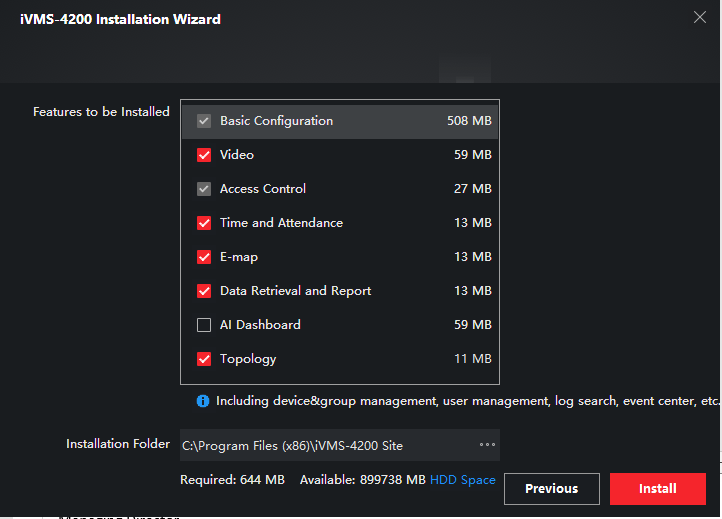Close the installation wizard window
Screen dimensions: 722x519
[x=699, y=17]
